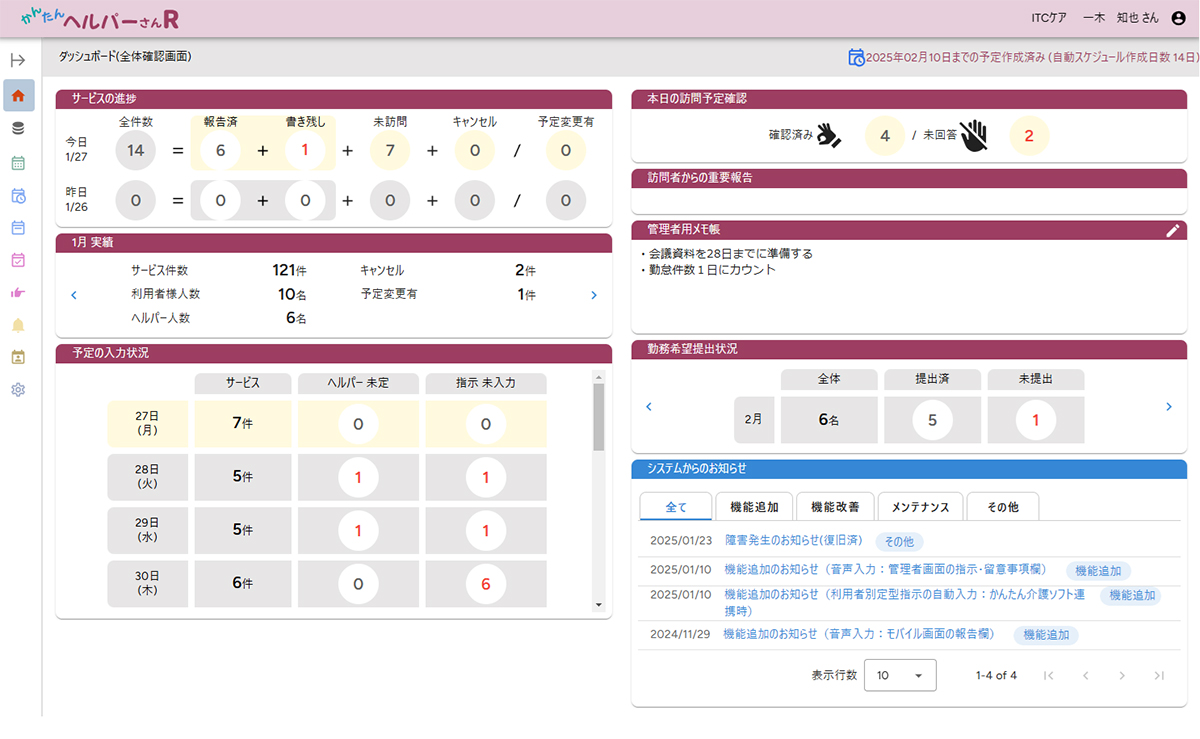Click today's 報告済 count 6
The height and width of the screenshot is (739, 1200).
pos(220,150)
